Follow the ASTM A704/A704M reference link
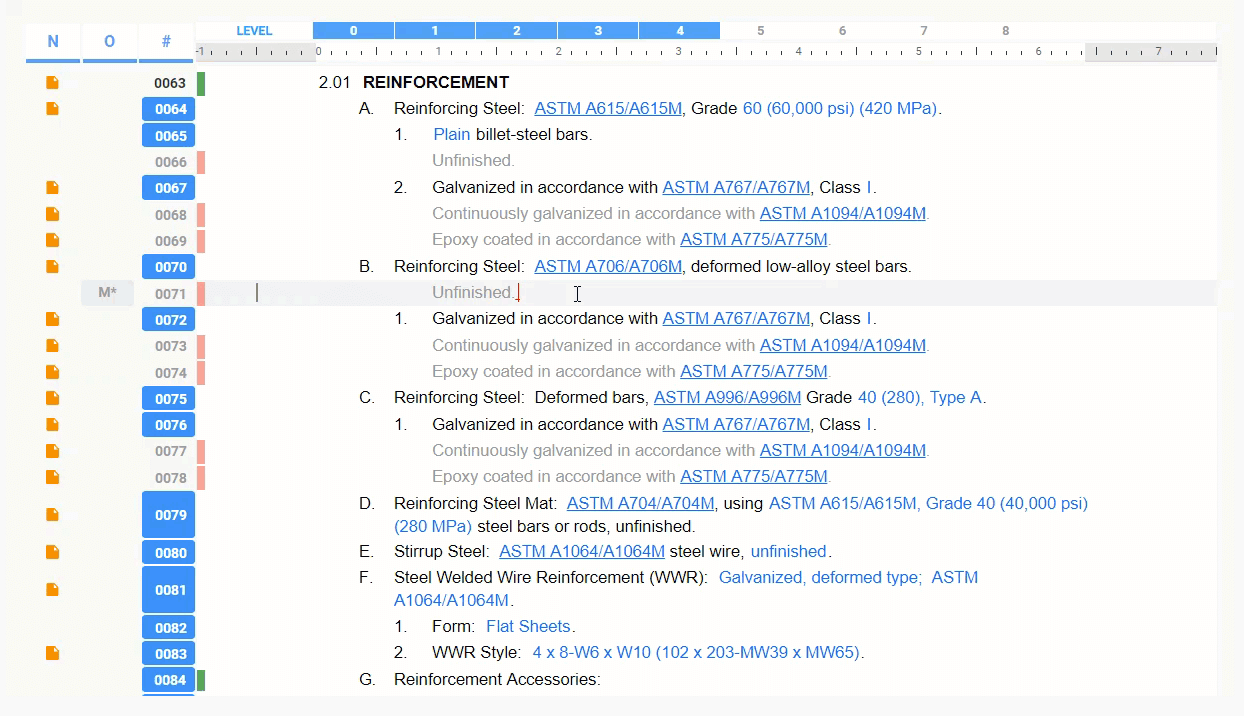This screenshot has height=716, width=1244. 640,504
